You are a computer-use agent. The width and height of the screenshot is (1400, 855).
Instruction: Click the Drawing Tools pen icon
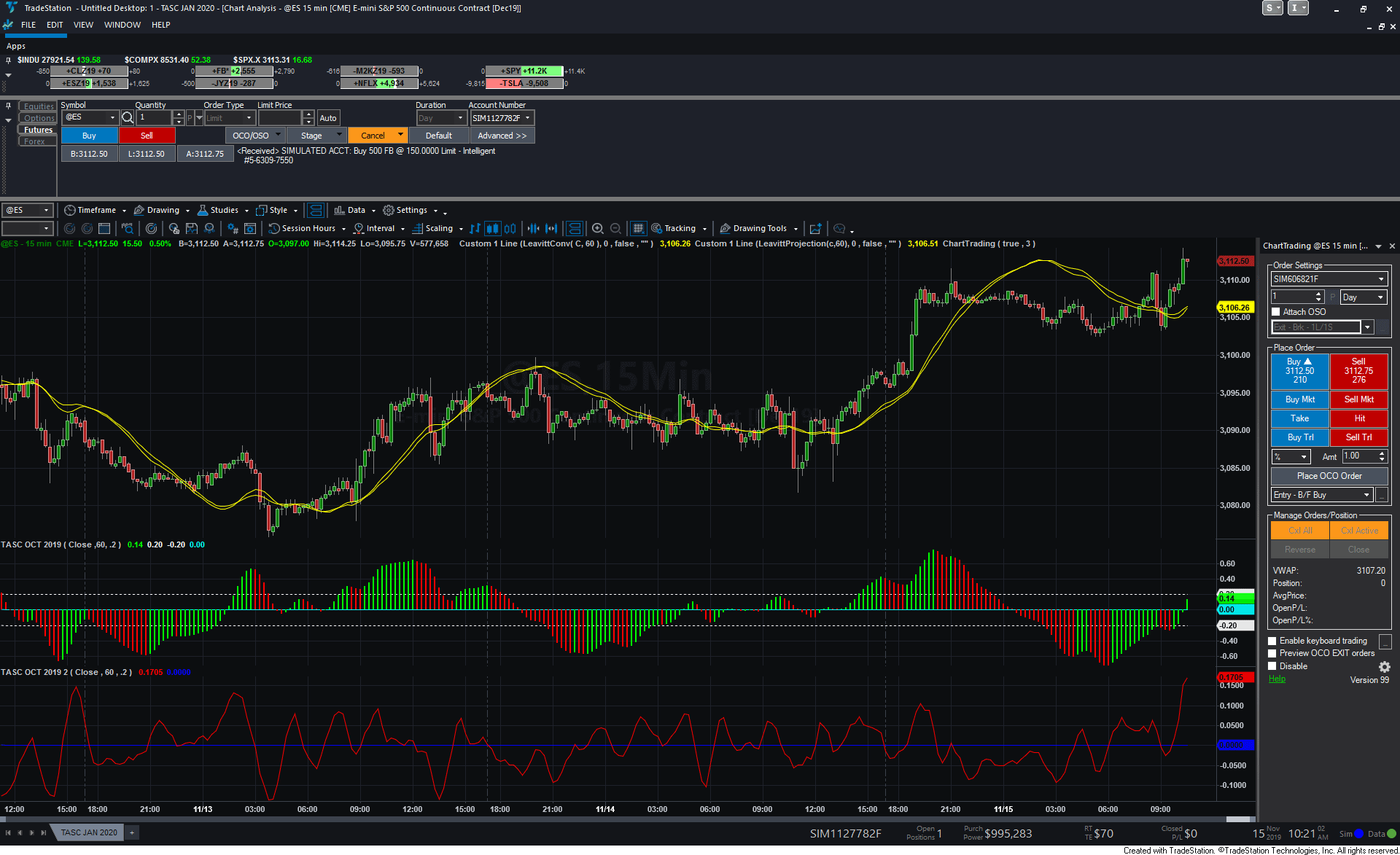click(x=725, y=228)
